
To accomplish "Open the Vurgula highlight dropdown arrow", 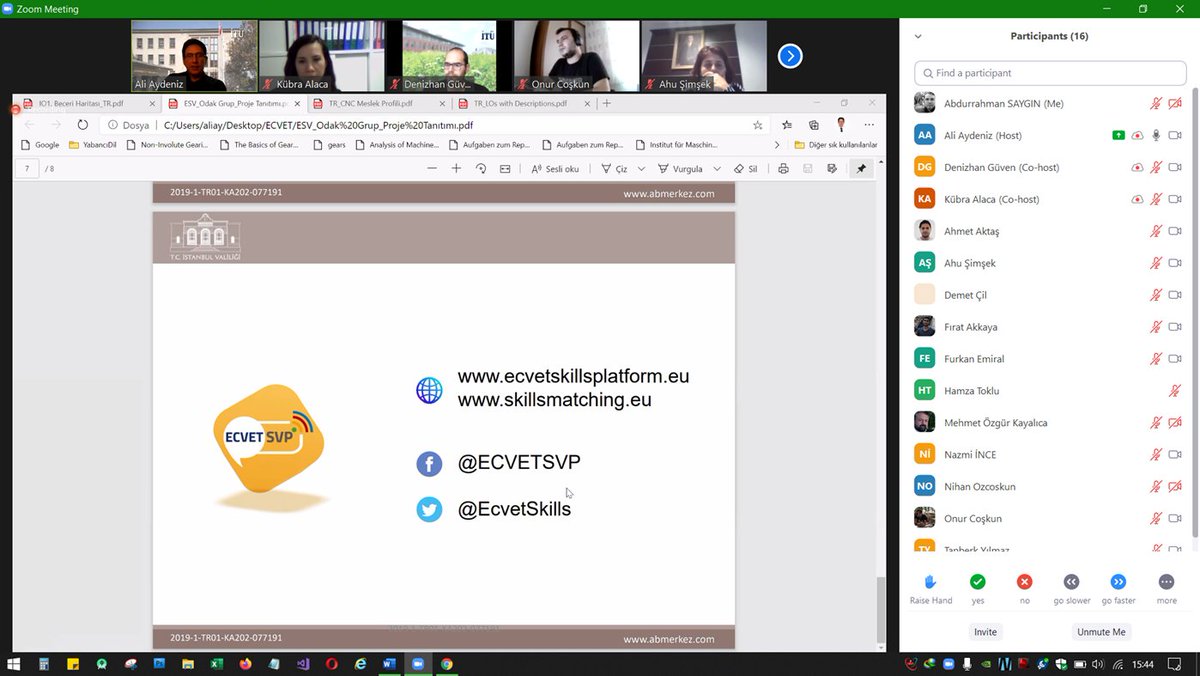I will coord(717,169).
